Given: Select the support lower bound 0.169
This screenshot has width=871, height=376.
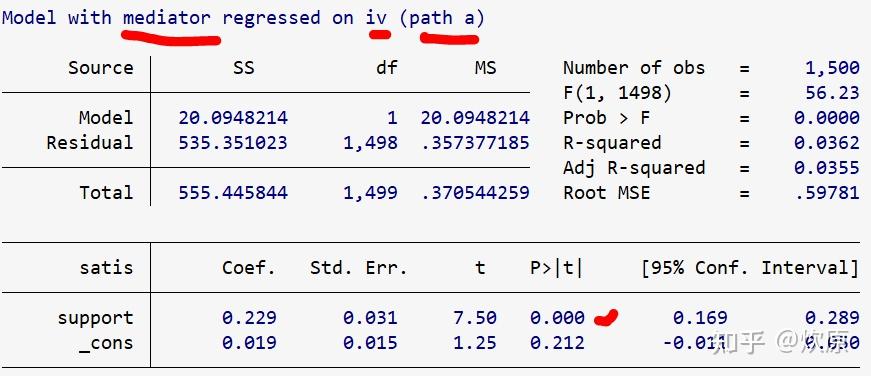Looking at the screenshot, I should (x=700, y=318).
